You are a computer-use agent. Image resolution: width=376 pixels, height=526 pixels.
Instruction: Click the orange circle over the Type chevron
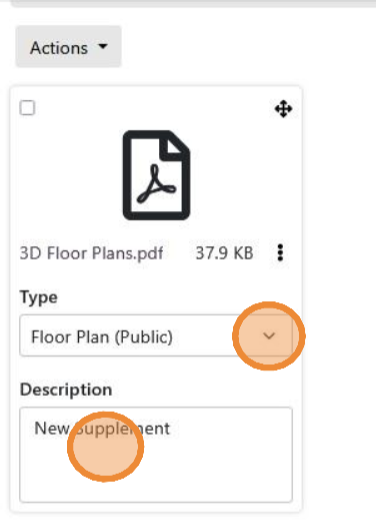click(269, 336)
